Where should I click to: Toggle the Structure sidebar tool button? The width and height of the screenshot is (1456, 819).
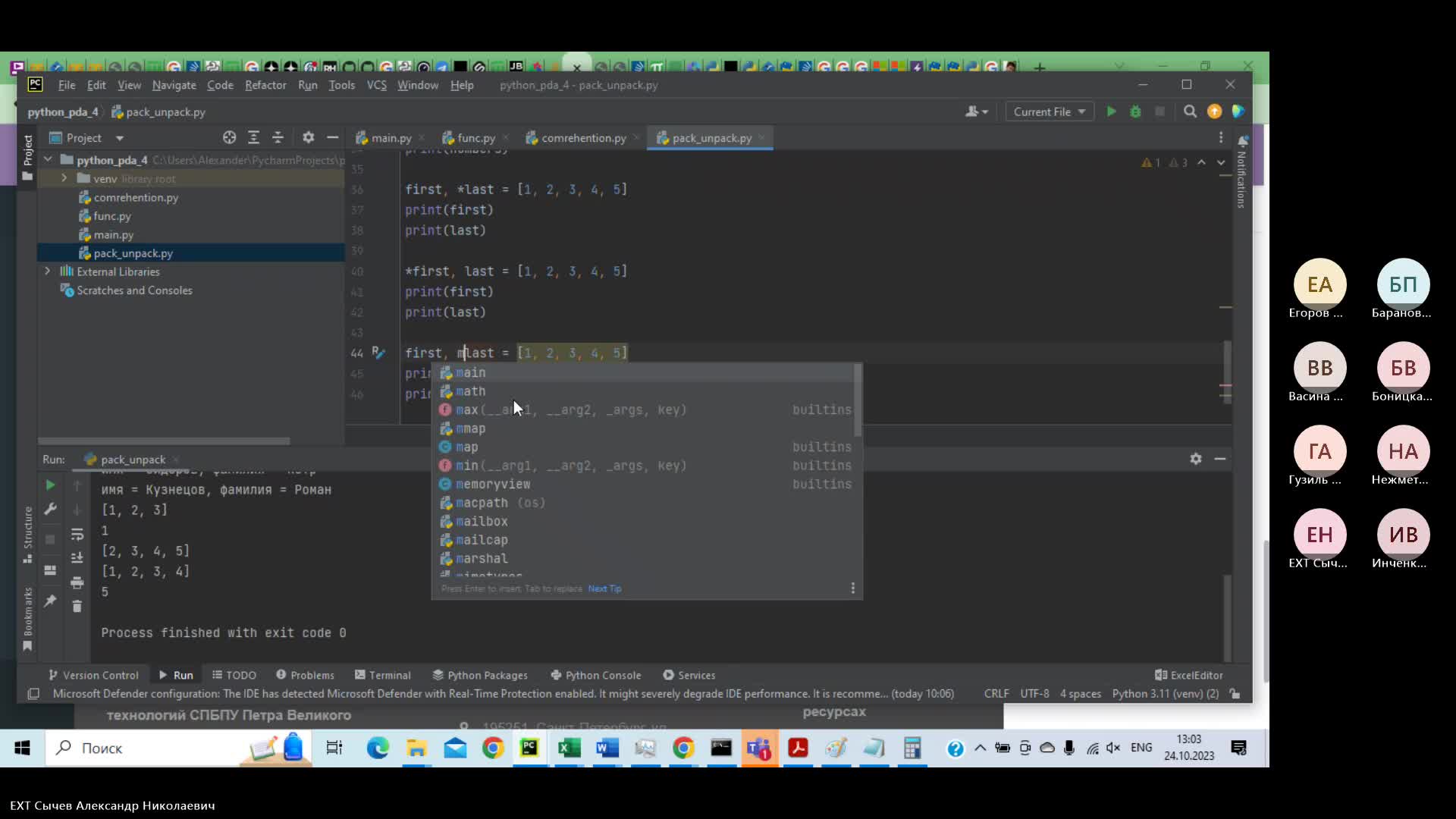28,535
